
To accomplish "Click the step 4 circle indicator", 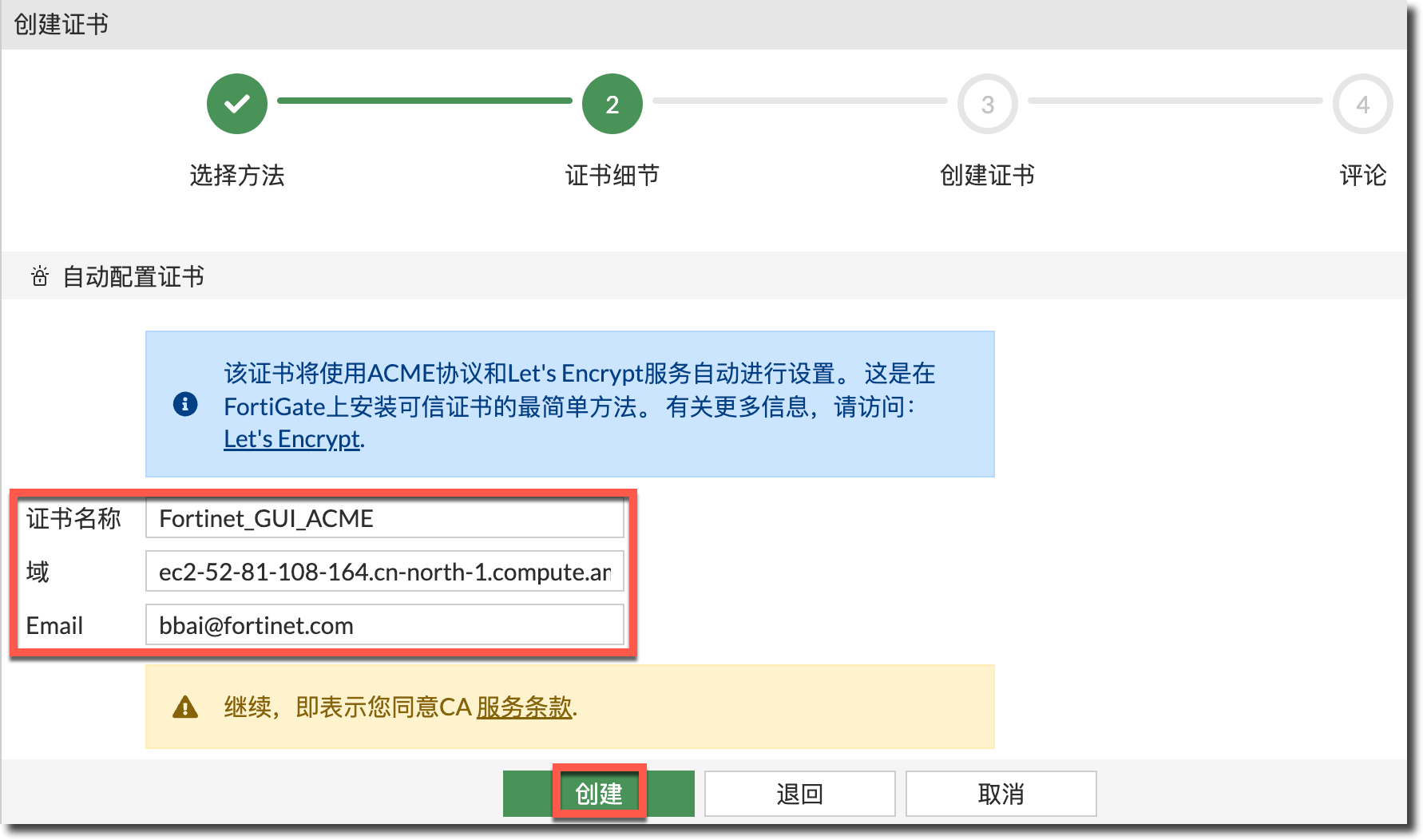I will tap(1362, 104).
